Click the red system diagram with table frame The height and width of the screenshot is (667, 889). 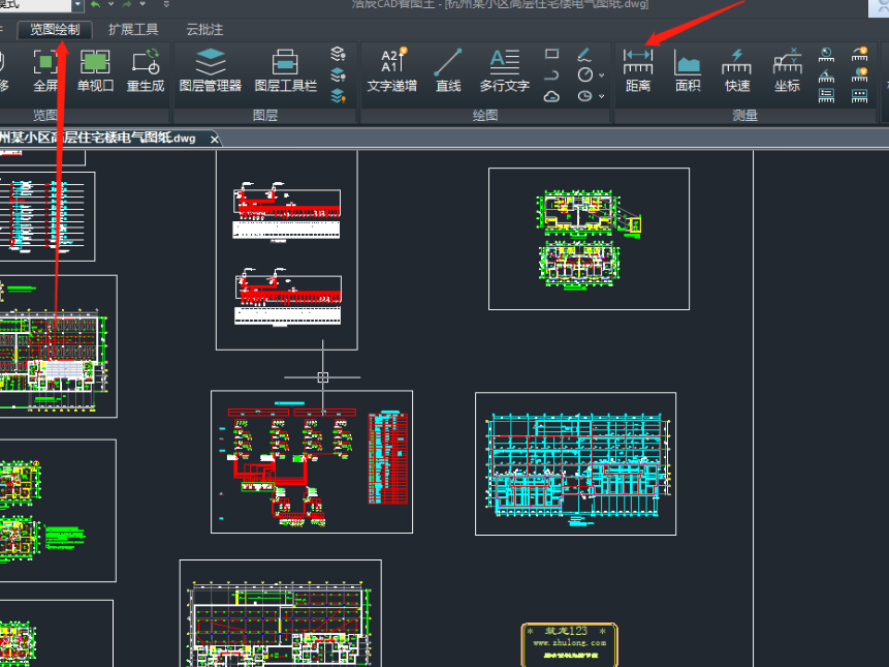[x=312, y=462]
